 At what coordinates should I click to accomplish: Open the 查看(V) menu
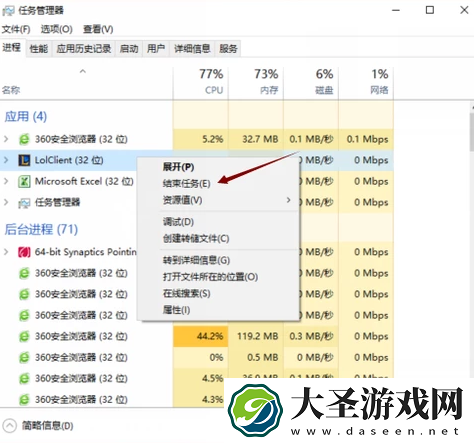pos(98,29)
